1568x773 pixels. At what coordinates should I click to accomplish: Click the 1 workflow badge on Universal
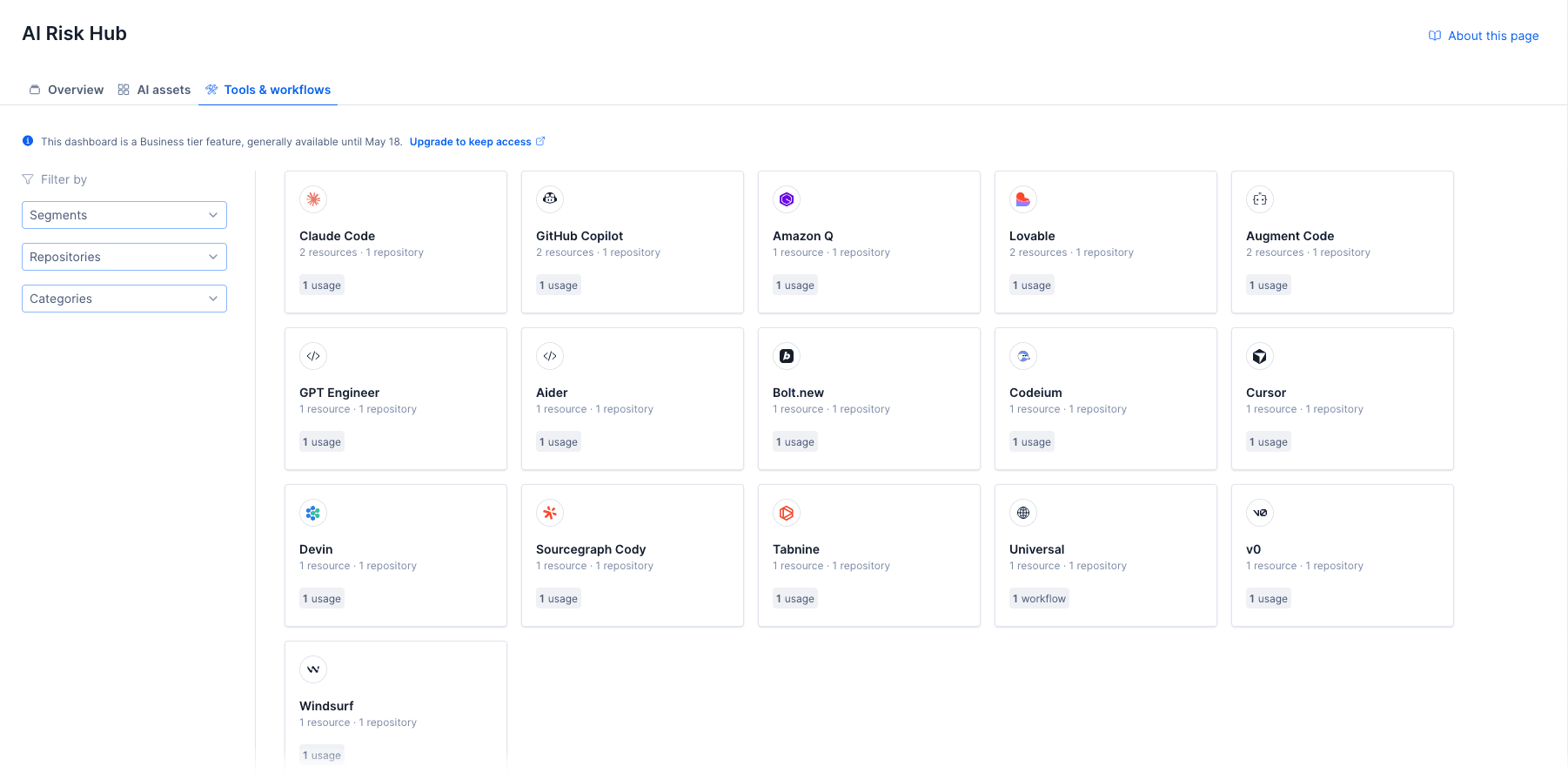coord(1039,599)
